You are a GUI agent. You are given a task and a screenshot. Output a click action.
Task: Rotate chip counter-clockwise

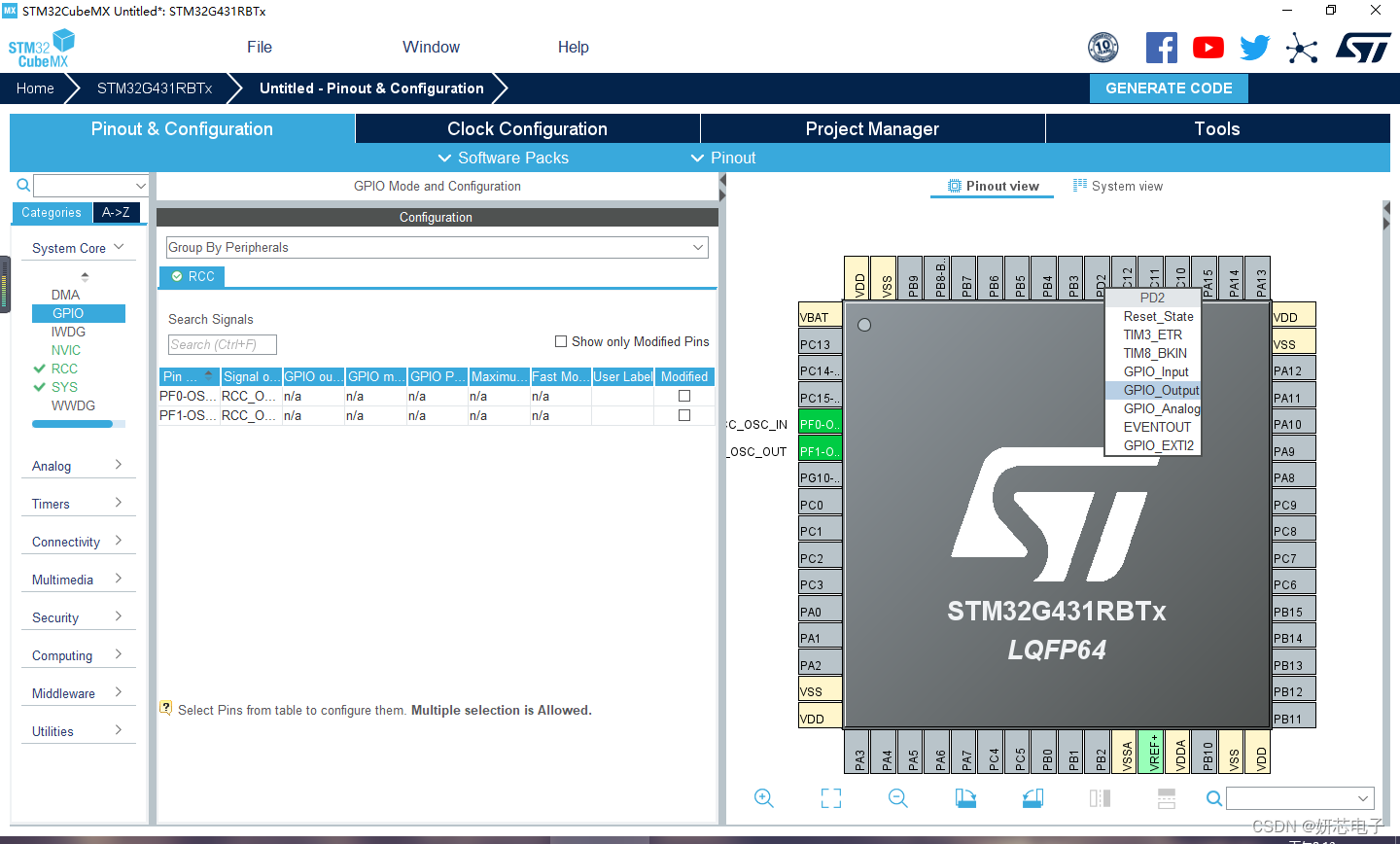click(x=1032, y=798)
